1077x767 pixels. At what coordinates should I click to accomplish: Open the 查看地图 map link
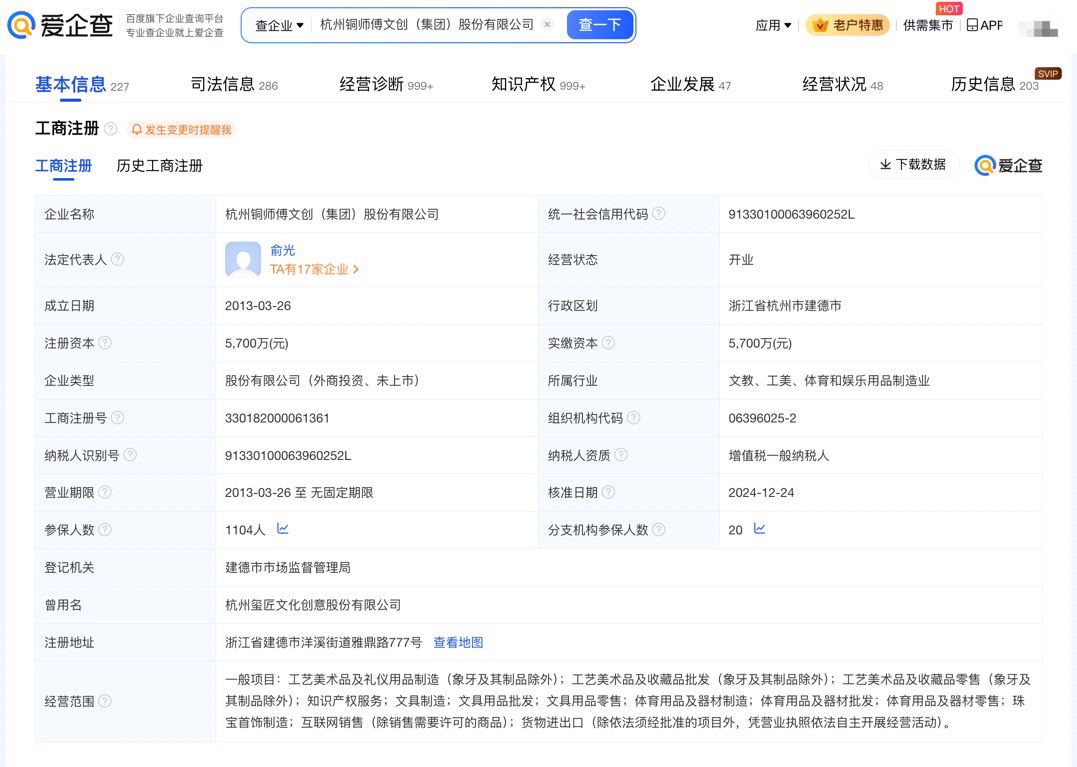(458, 643)
